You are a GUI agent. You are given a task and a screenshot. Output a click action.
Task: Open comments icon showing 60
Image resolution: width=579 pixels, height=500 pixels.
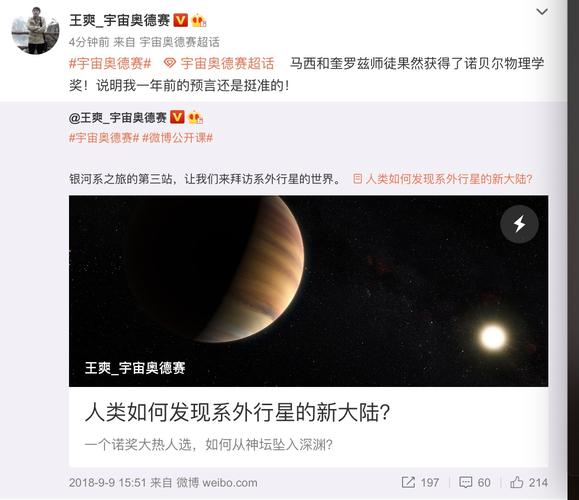(x=474, y=482)
